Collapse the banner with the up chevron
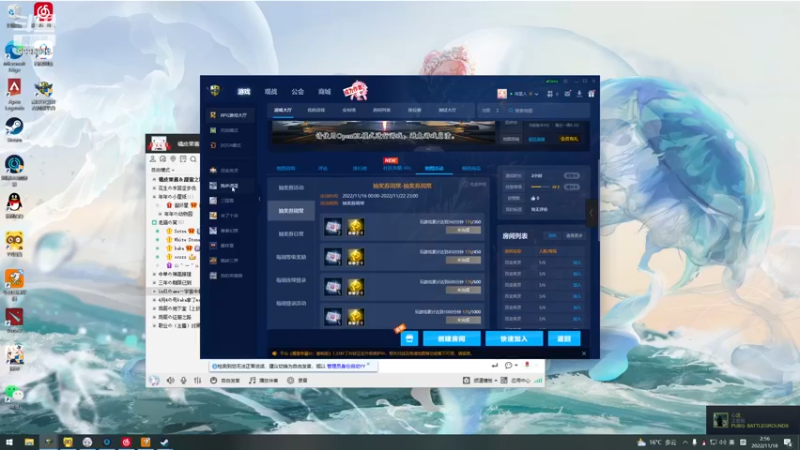Image resolution: width=800 pixels, height=450 pixels. click(429, 148)
